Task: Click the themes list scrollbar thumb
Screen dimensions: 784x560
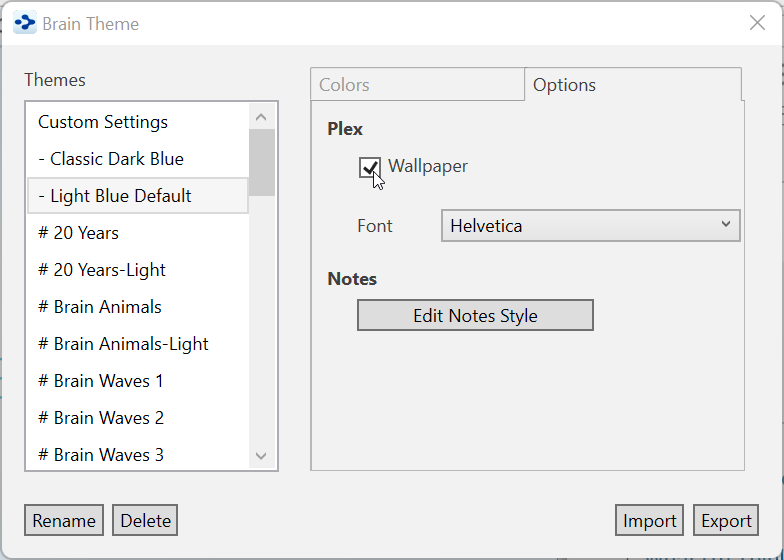Action: coord(262,162)
